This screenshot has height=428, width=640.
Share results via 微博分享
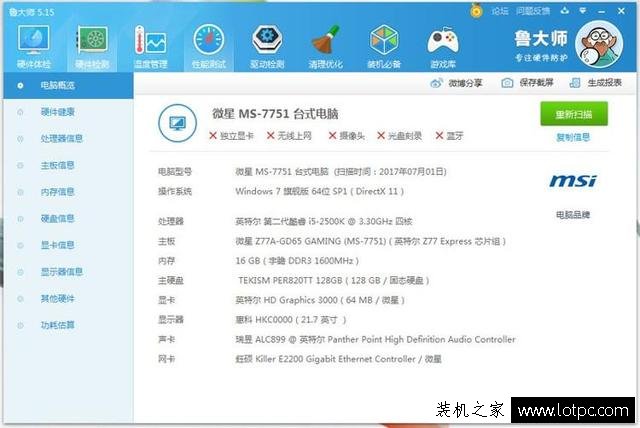[x=456, y=83]
